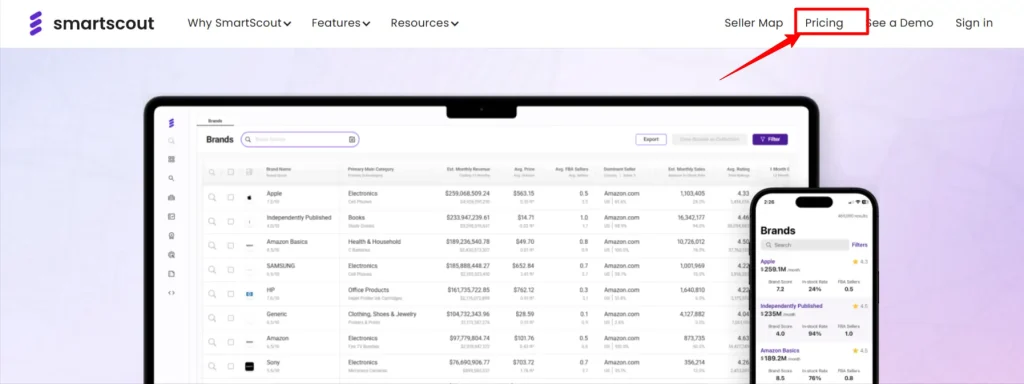Click the SAMSUNG brand name
Viewport: 1024px width, 384px height.
tap(281, 266)
